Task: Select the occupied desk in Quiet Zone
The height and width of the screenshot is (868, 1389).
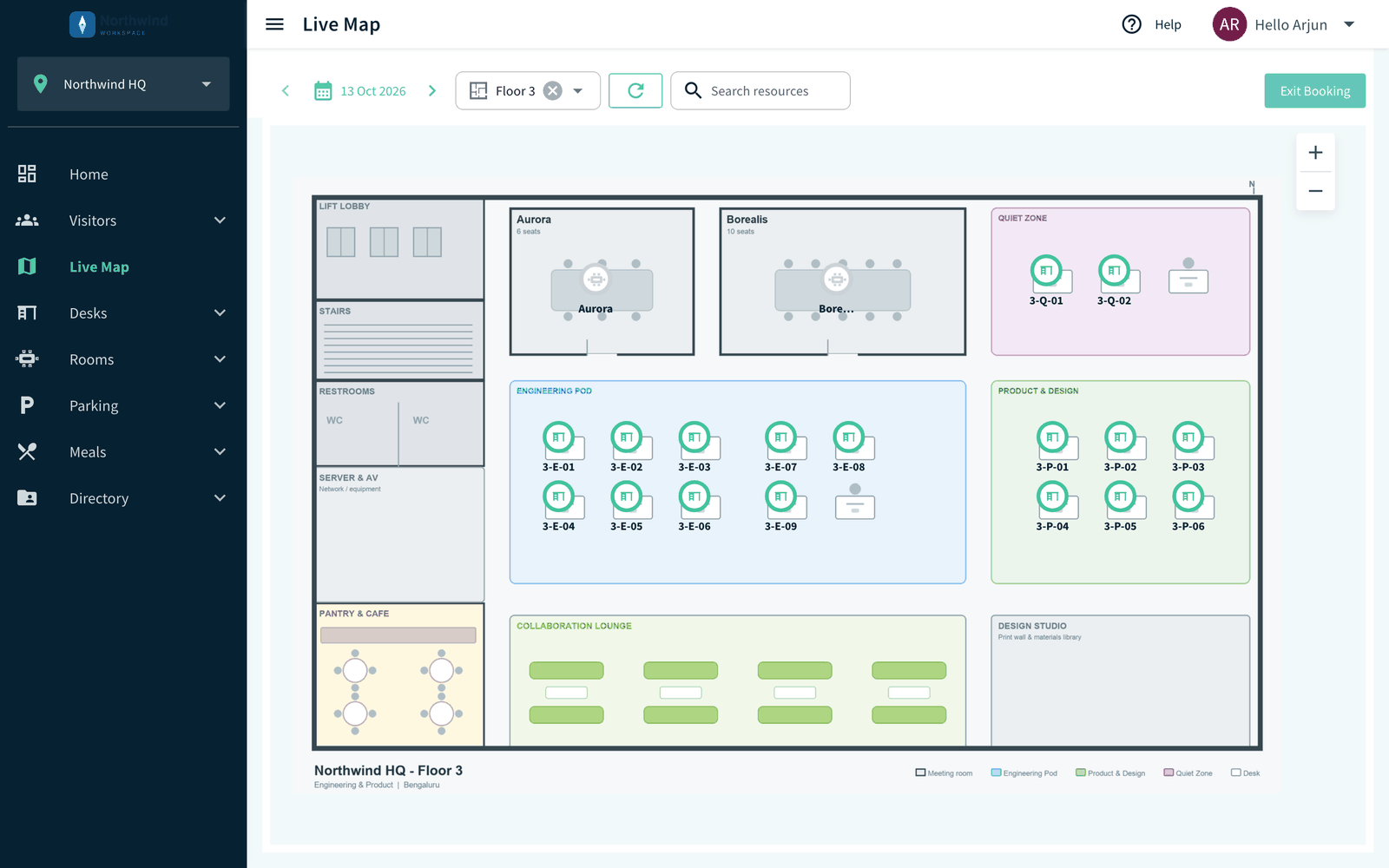Action: coord(1188,277)
